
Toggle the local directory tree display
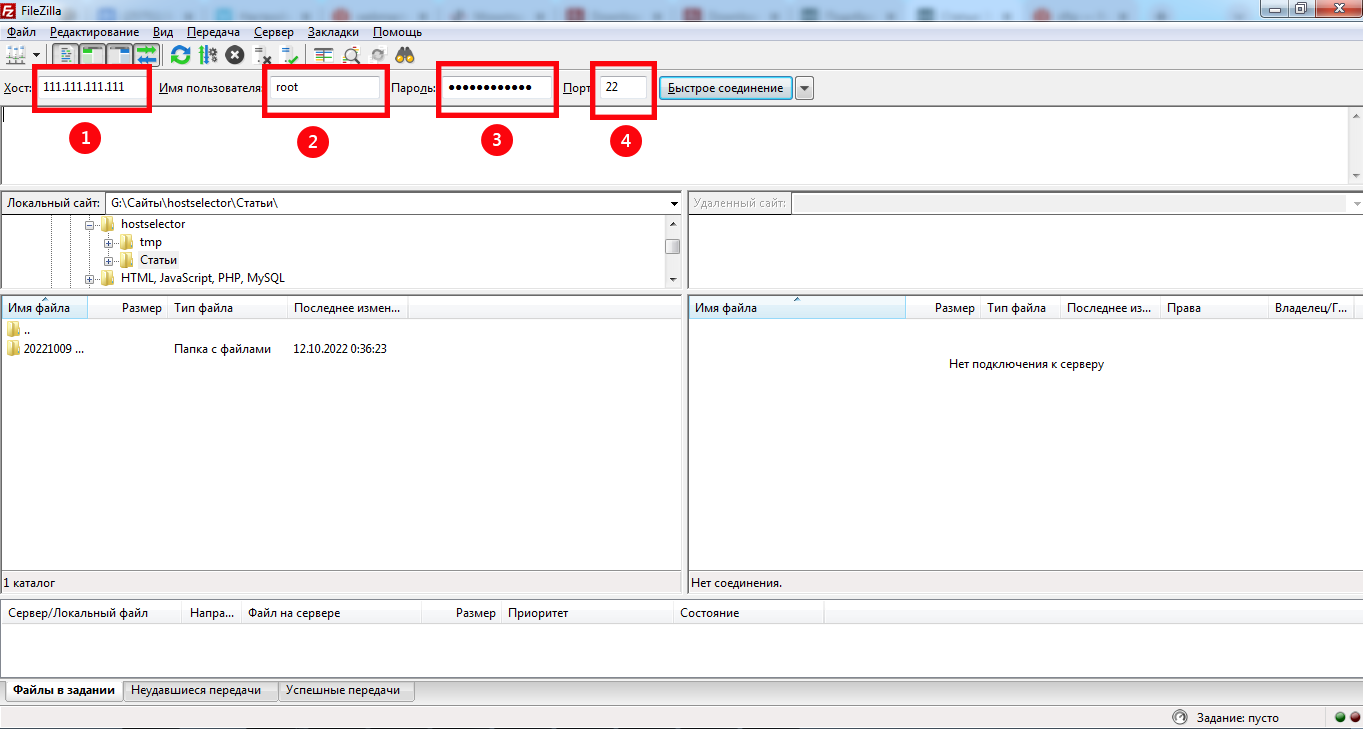[x=93, y=55]
